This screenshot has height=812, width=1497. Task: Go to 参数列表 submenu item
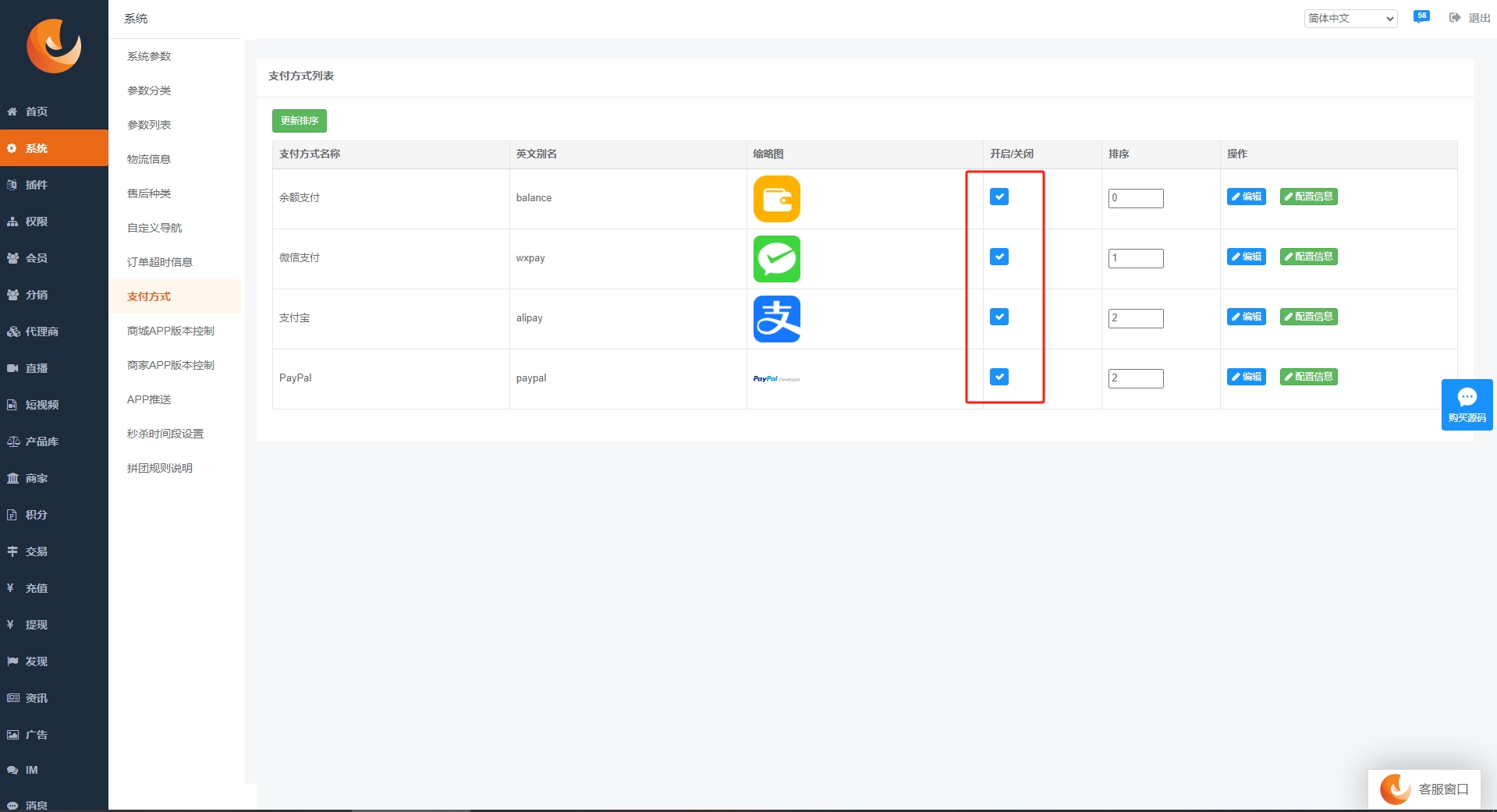(149, 125)
